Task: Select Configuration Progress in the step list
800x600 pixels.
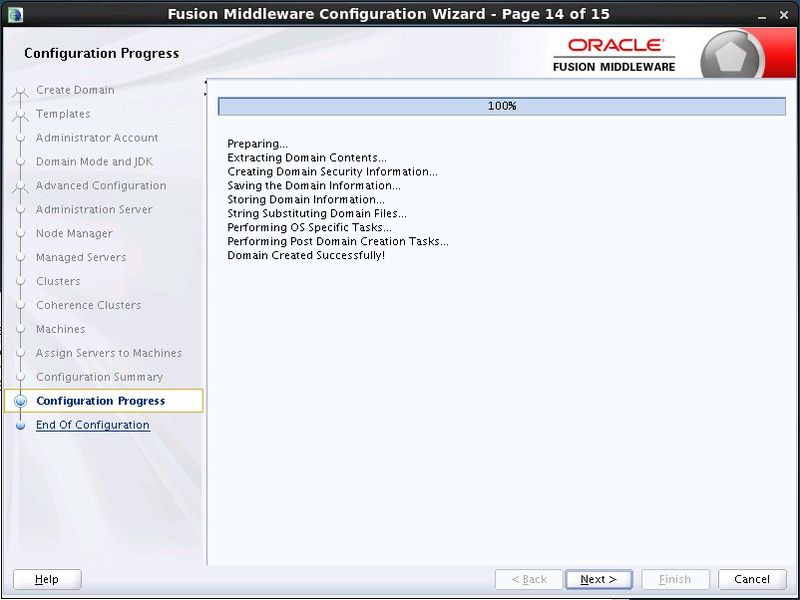Action: 104,401
